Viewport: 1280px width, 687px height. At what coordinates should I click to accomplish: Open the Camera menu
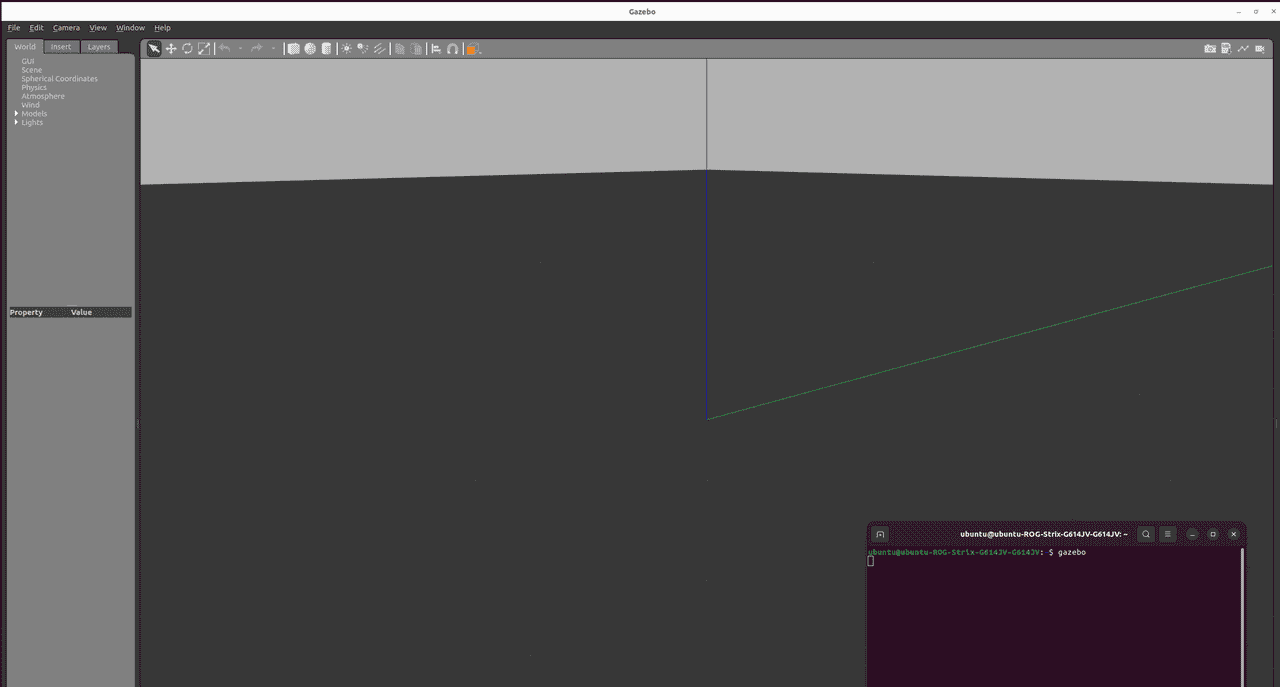pyautogui.click(x=66, y=27)
